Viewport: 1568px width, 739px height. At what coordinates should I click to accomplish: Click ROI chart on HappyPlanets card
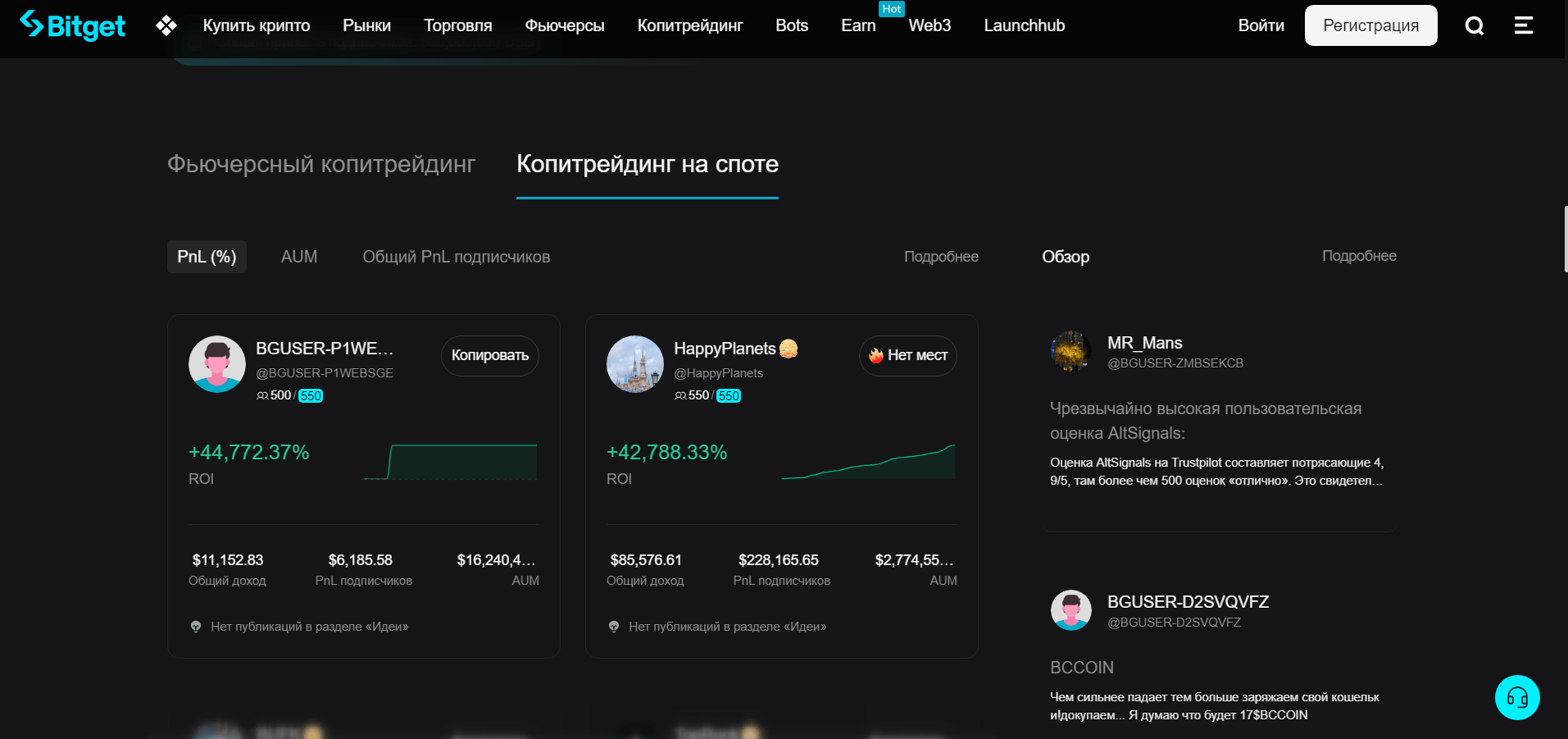click(x=869, y=462)
